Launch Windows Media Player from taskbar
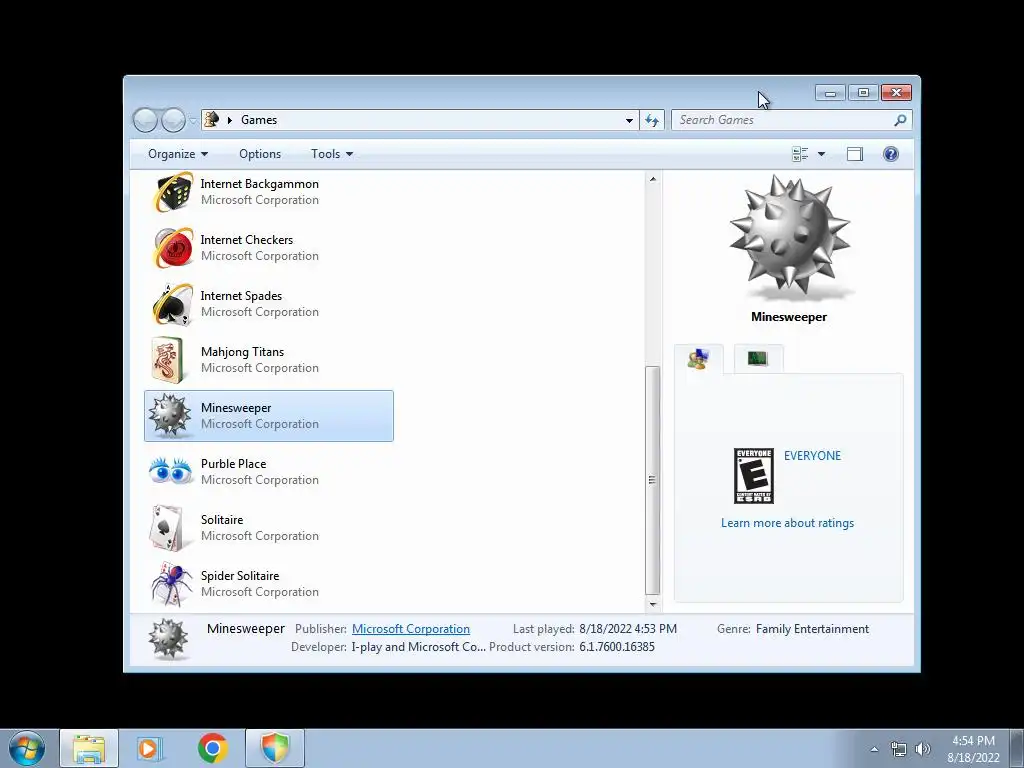 (x=150, y=748)
